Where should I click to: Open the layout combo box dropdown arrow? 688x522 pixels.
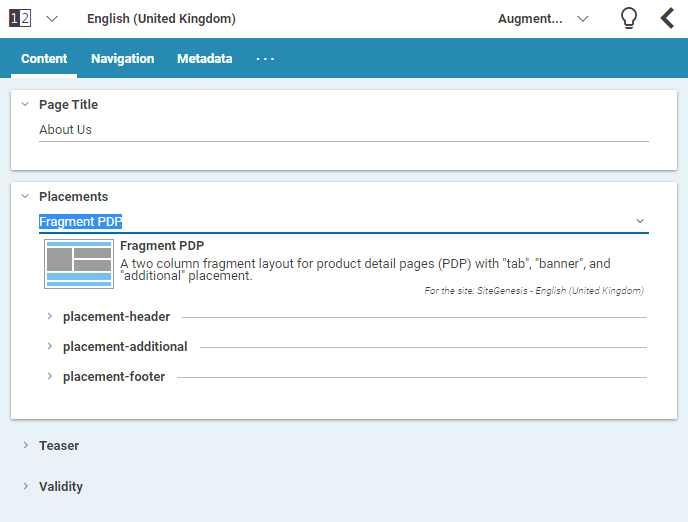640,222
